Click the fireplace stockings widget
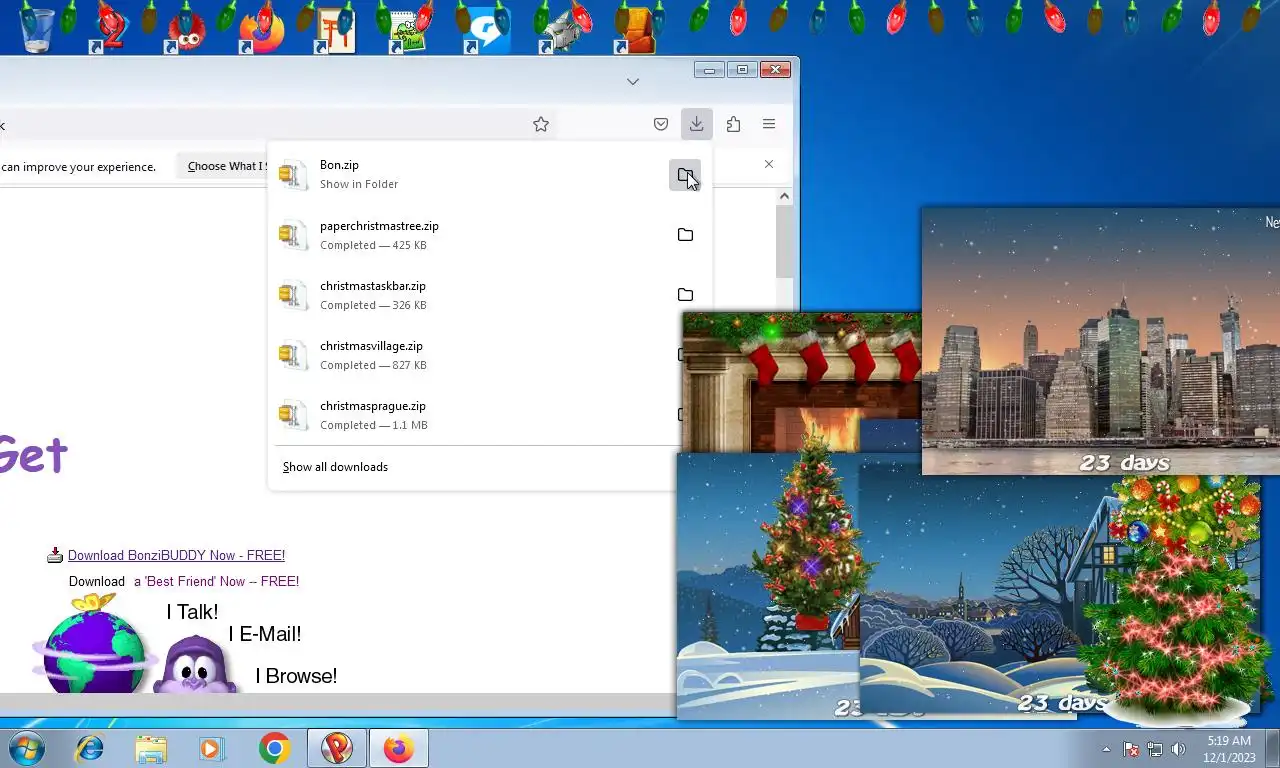The image size is (1280, 768). (x=802, y=382)
